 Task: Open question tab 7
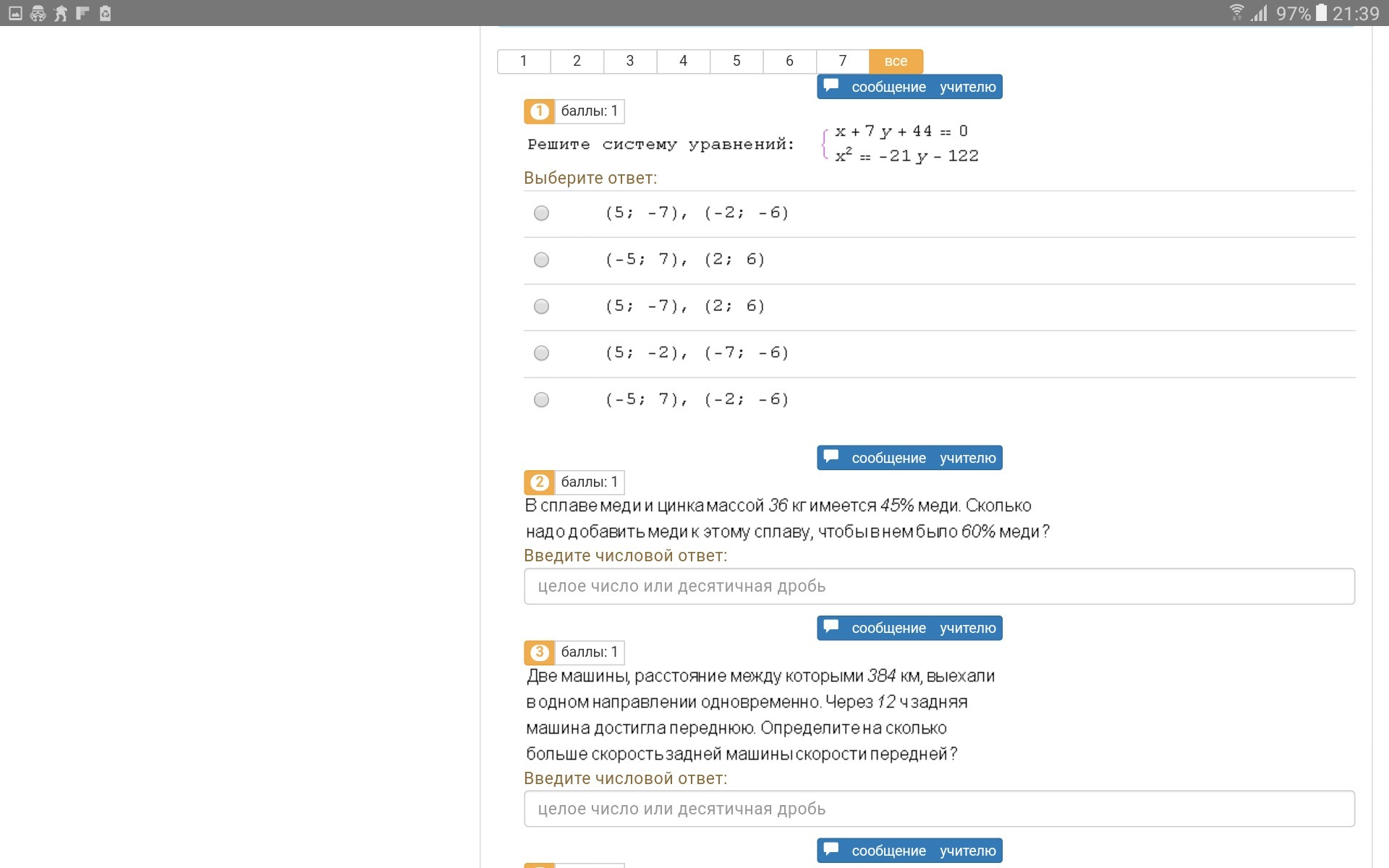click(x=842, y=61)
